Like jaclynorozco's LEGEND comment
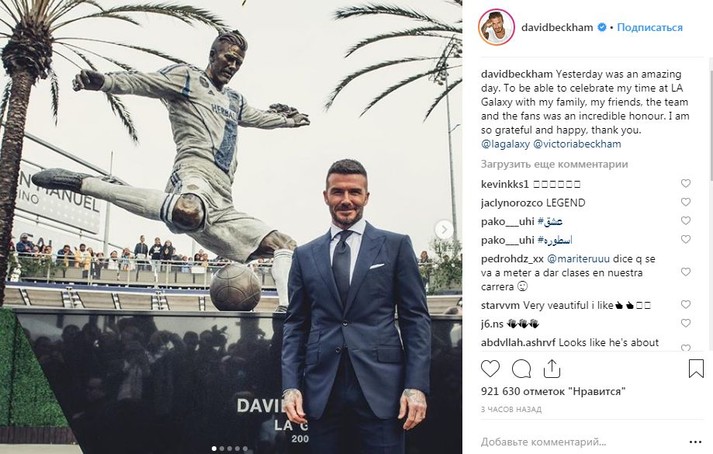The height and width of the screenshot is (454, 713). (x=686, y=202)
